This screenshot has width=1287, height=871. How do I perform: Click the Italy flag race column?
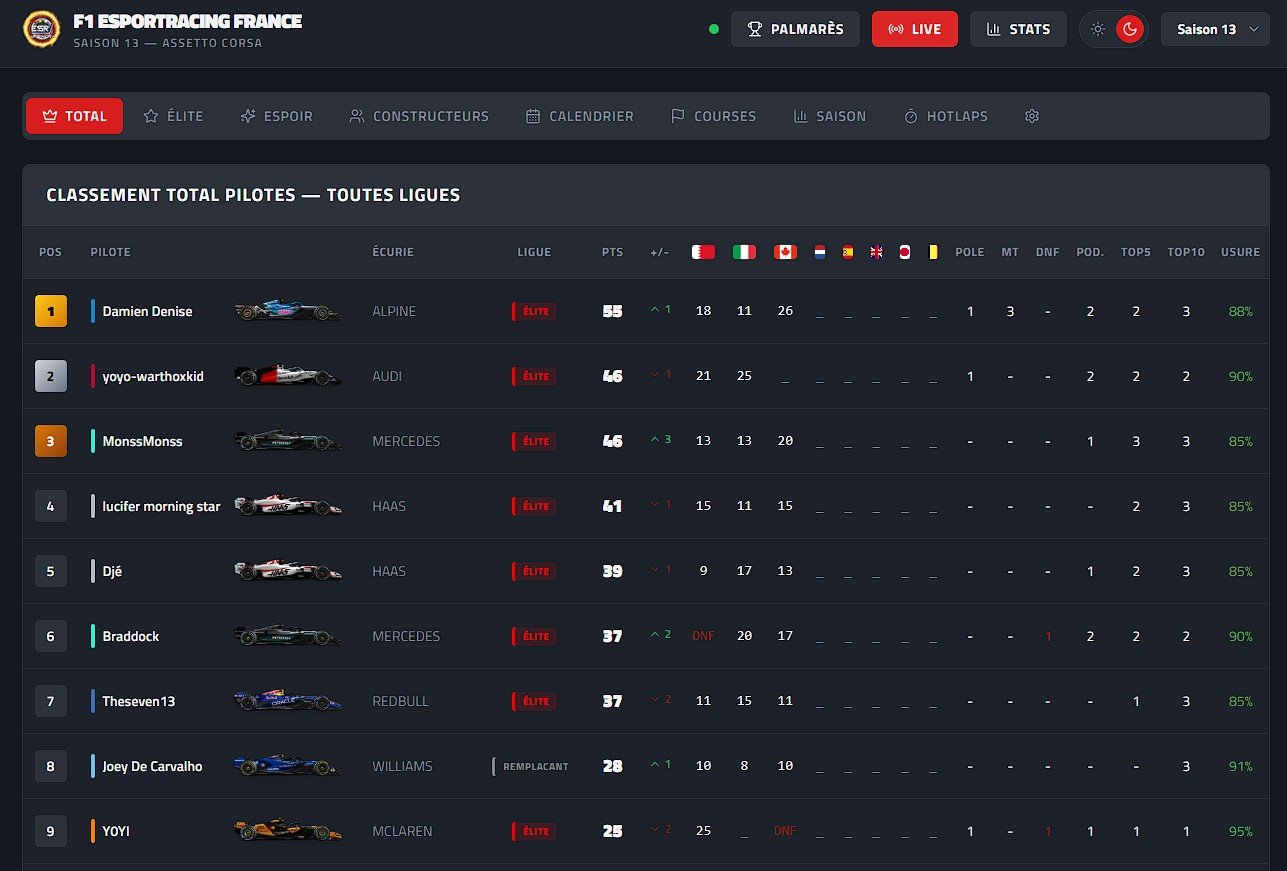[744, 252]
